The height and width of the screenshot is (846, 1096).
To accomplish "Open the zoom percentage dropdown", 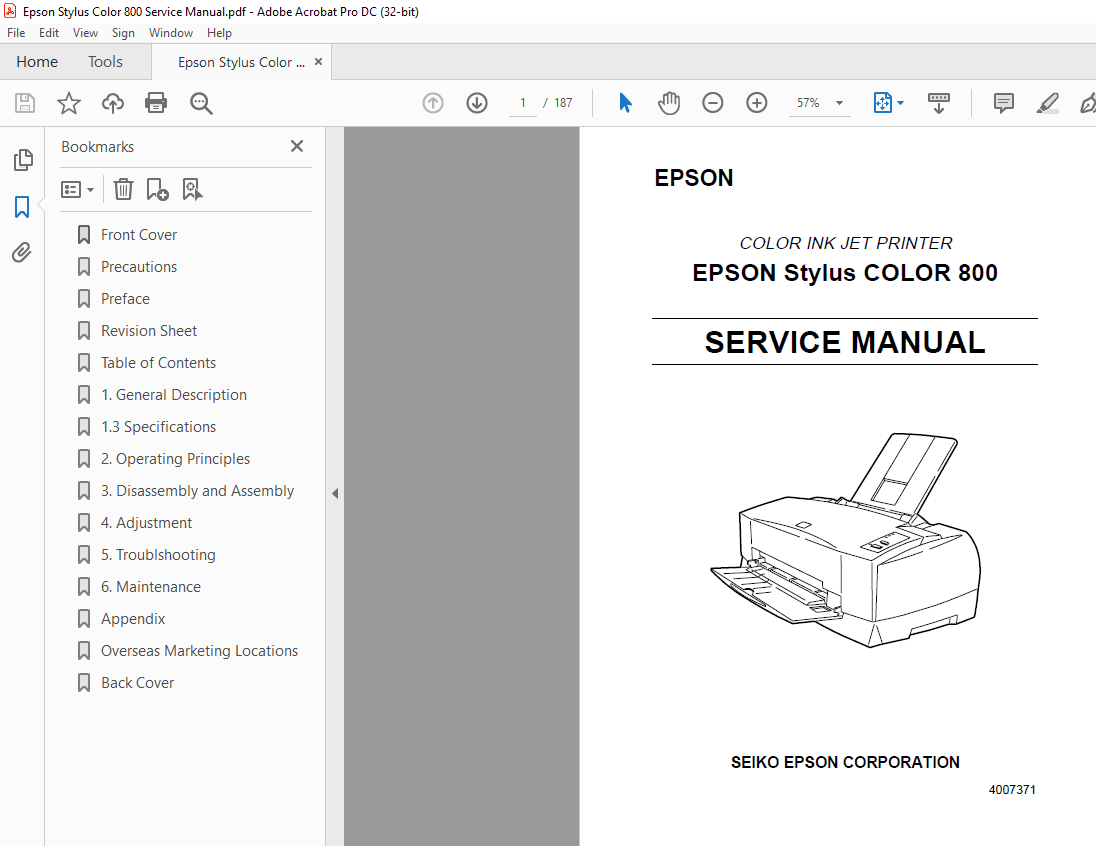I will [839, 102].
